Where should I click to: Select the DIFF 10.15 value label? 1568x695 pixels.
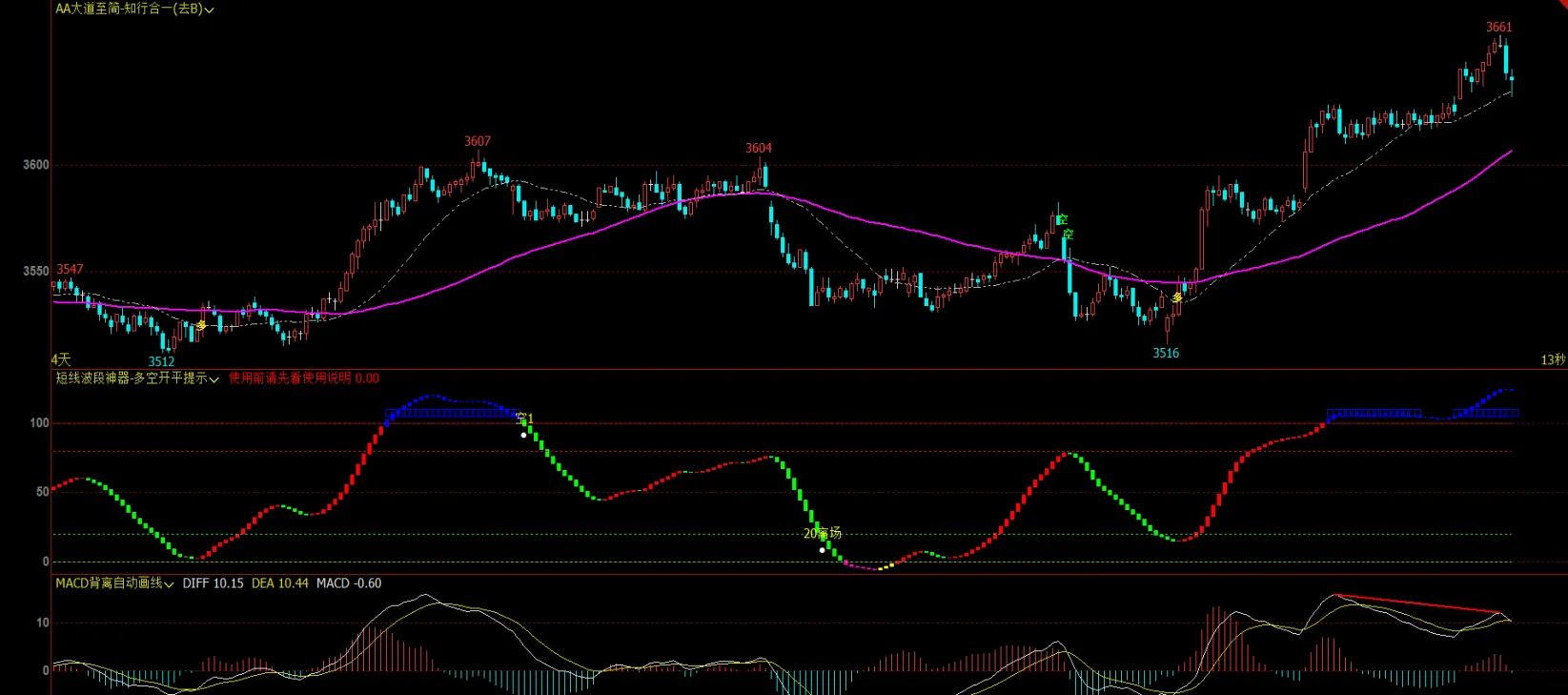(x=213, y=583)
